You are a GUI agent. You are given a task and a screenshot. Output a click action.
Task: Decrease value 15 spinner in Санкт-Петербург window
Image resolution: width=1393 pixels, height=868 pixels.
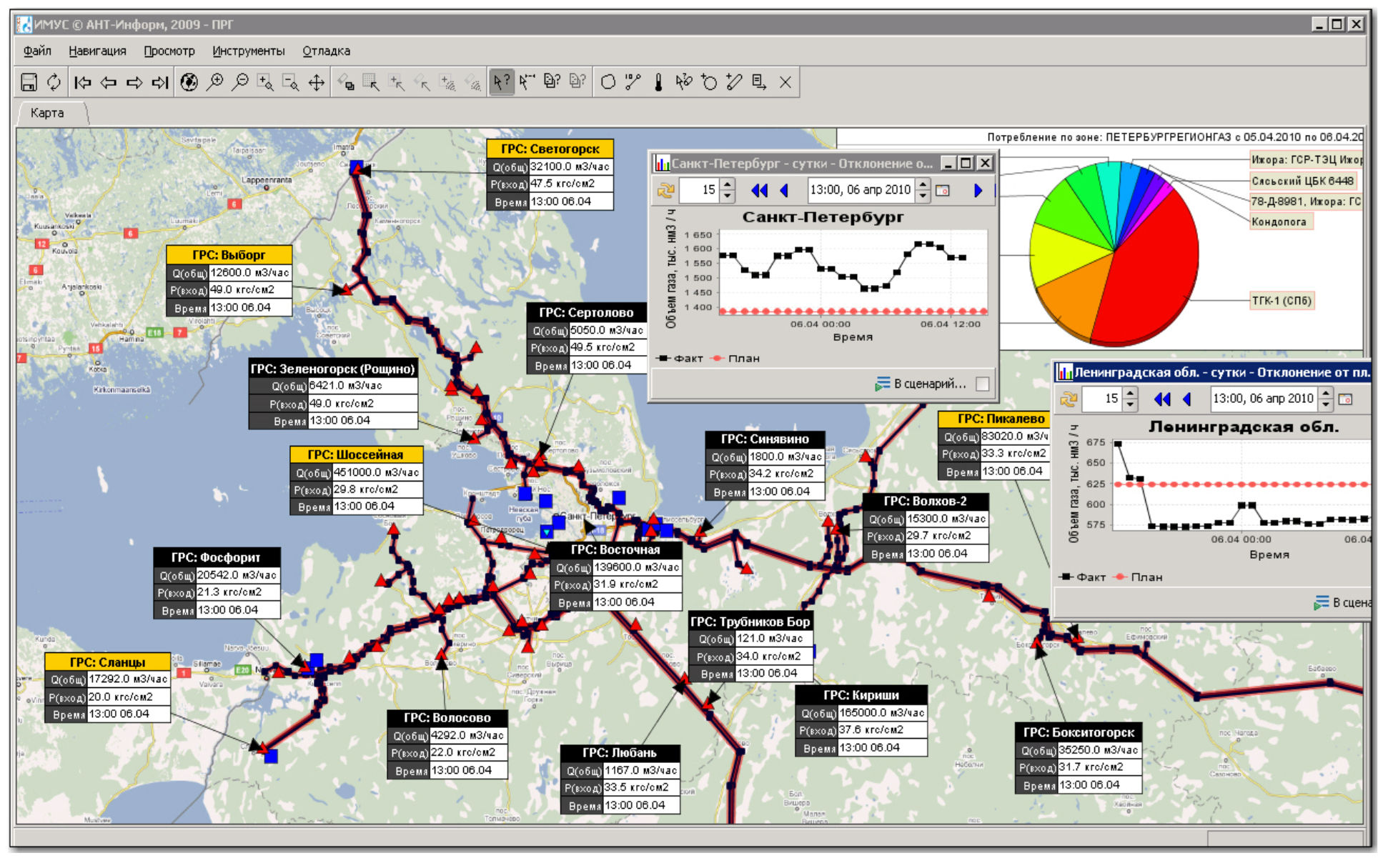pos(728,196)
